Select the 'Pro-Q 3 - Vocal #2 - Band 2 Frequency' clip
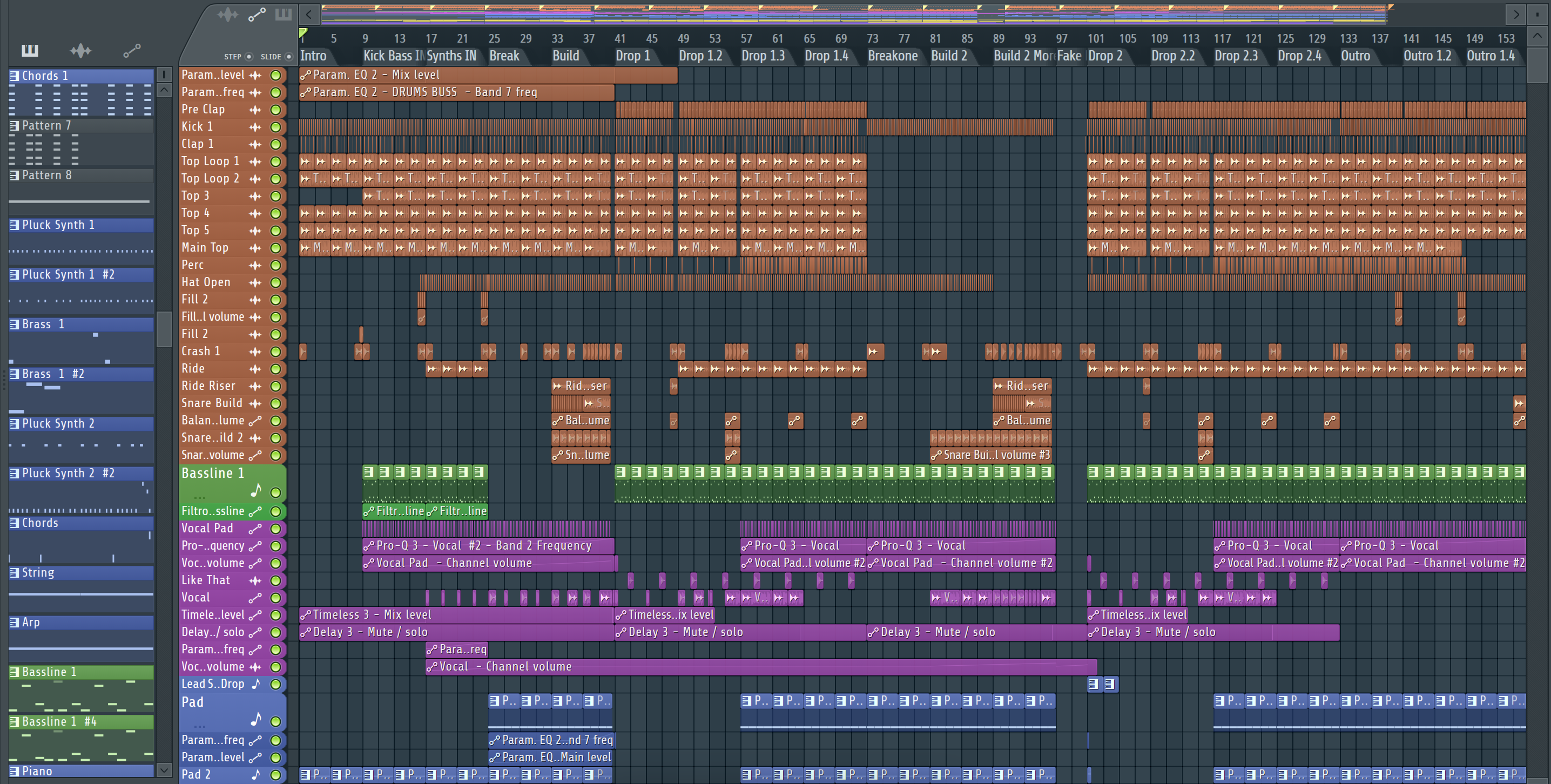This screenshot has width=1551, height=784. (x=488, y=546)
